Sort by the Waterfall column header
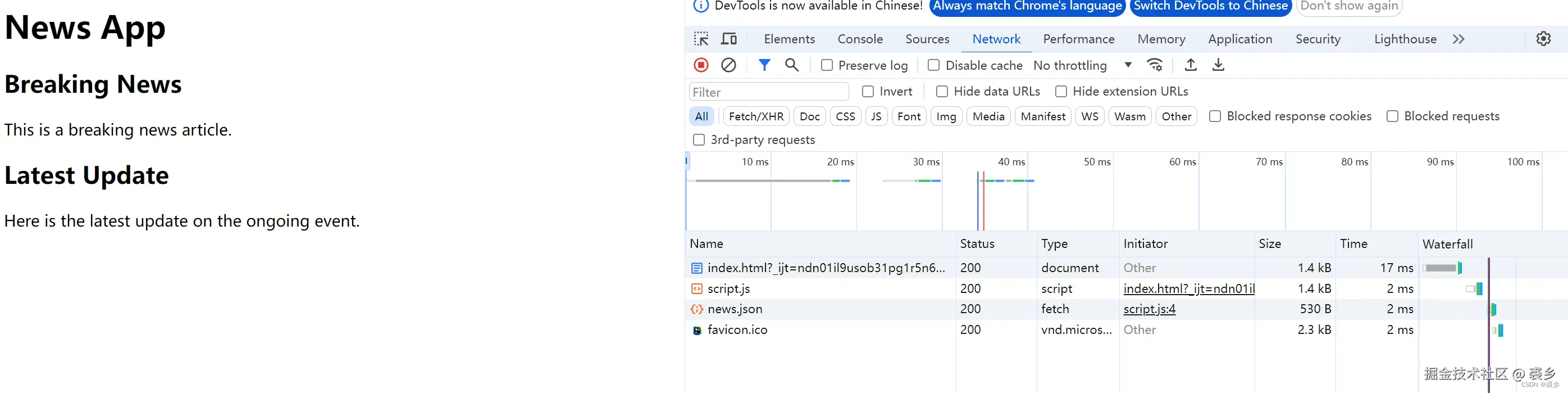 pyautogui.click(x=1493, y=243)
